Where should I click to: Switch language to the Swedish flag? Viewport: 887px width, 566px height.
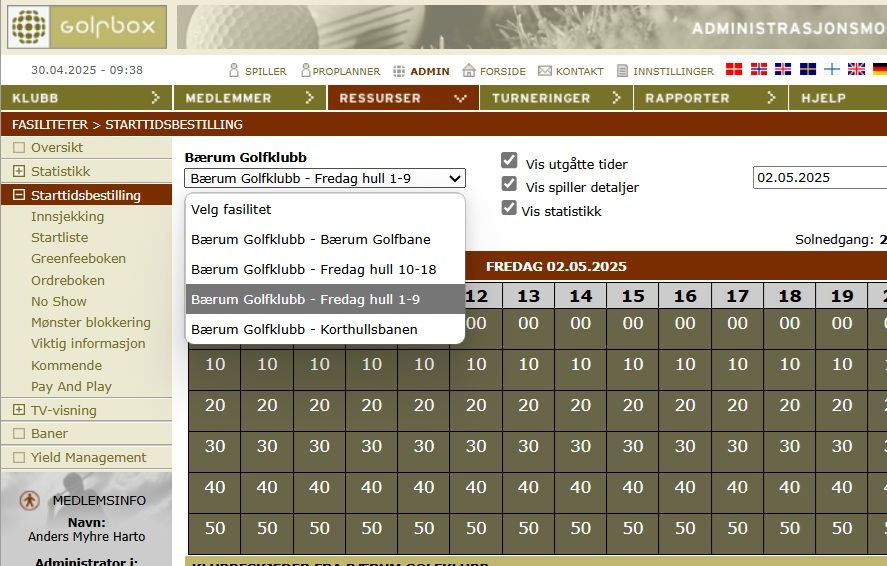pos(808,69)
